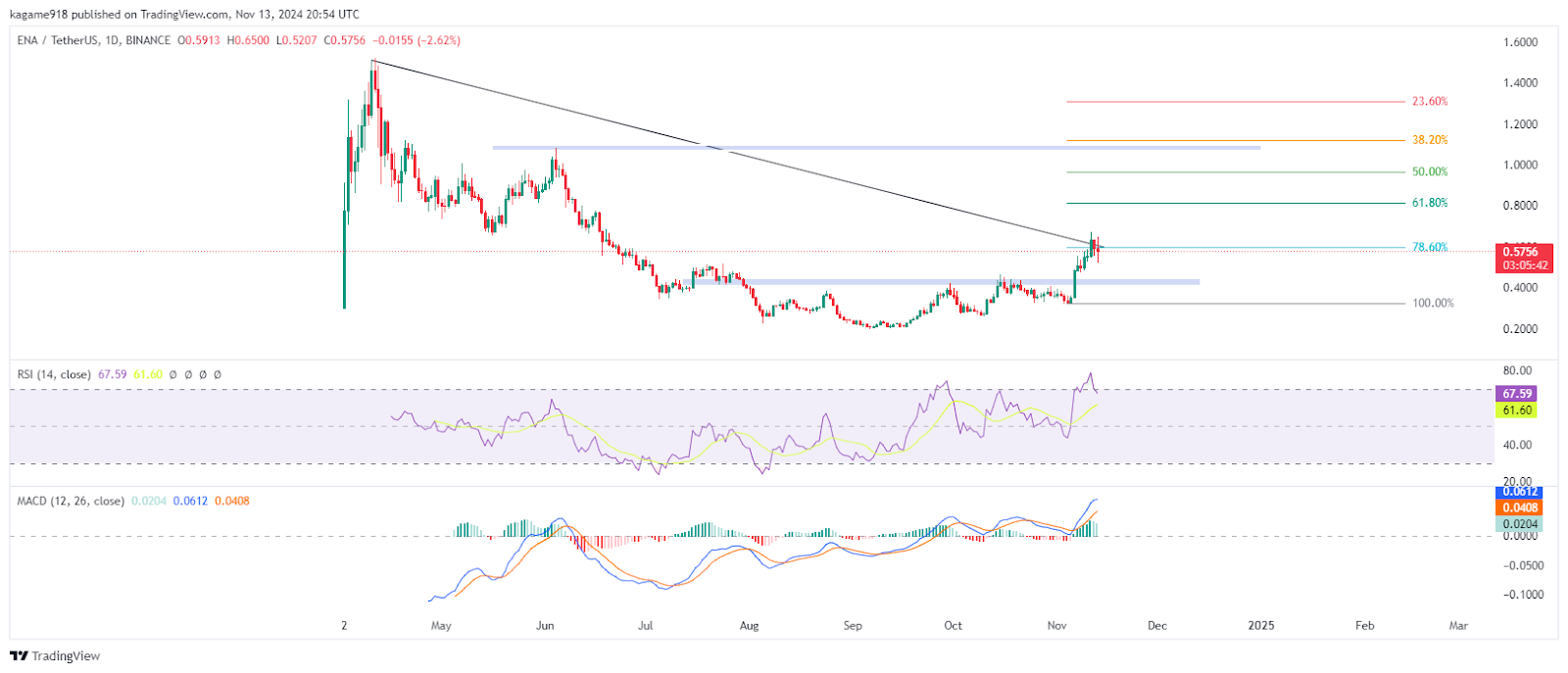Click the teal 0.0204 MACD axis tag
Viewport: 1568px width, 673px height.
click(1519, 524)
